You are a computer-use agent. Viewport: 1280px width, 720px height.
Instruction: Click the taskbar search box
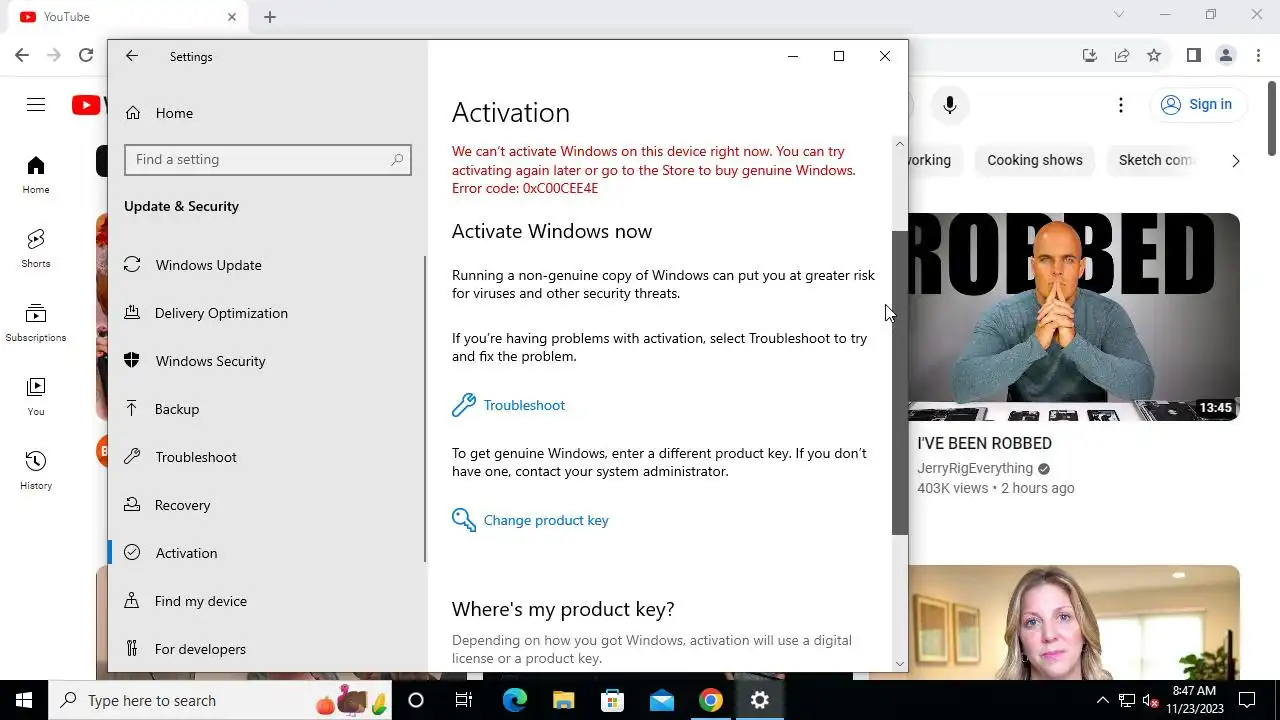tap(220, 700)
